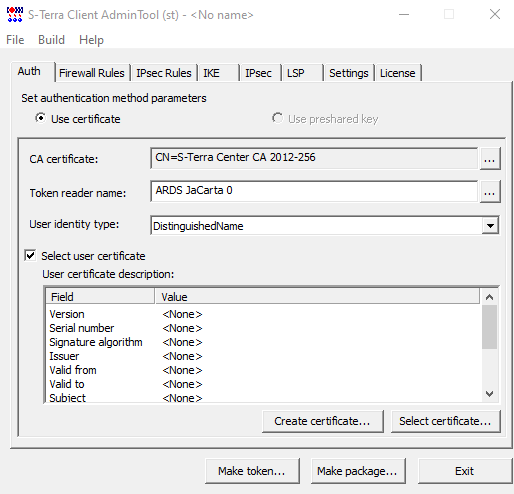Click the Field column header

tap(100, 296)
